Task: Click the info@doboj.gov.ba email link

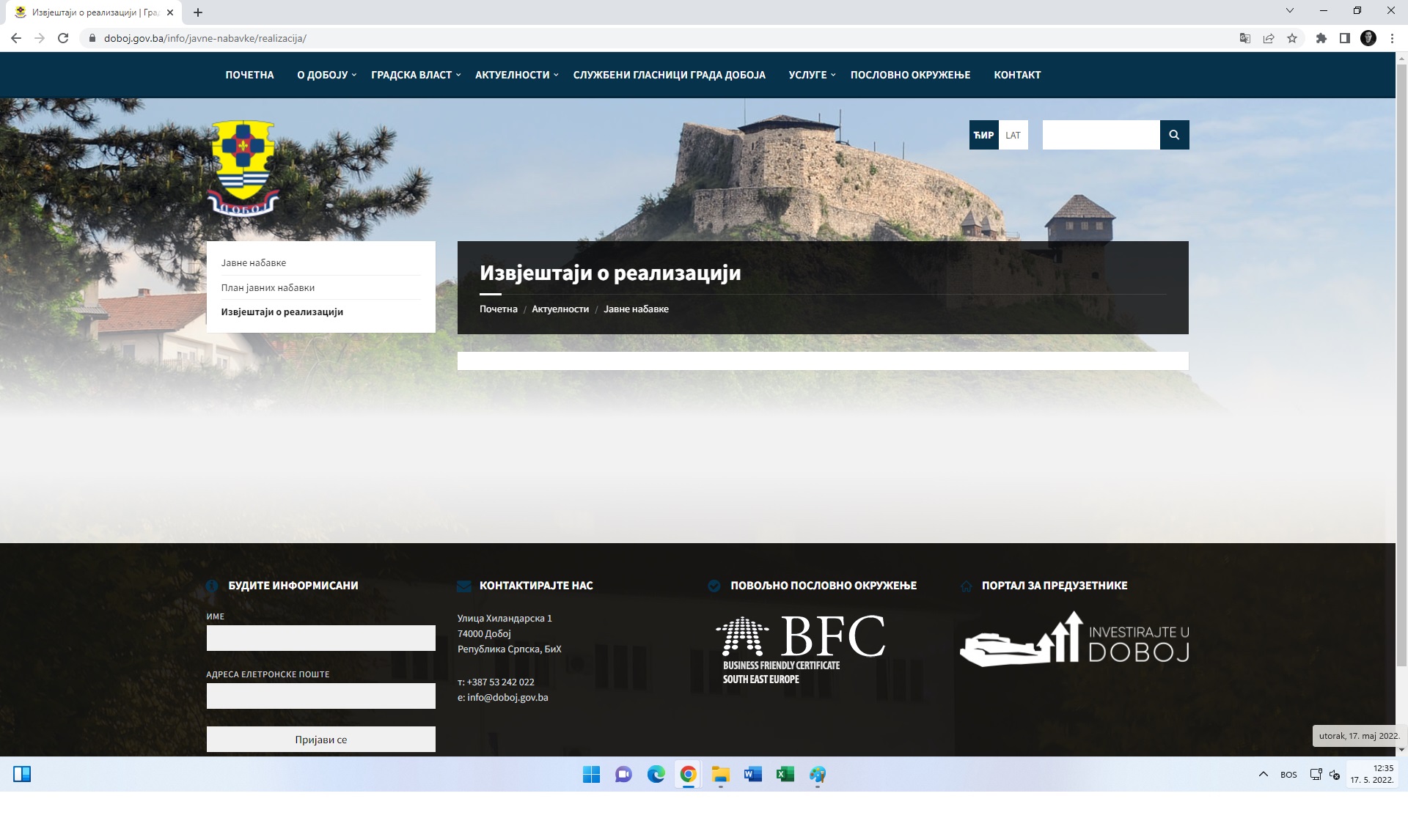Action: (x=507, y=697)
